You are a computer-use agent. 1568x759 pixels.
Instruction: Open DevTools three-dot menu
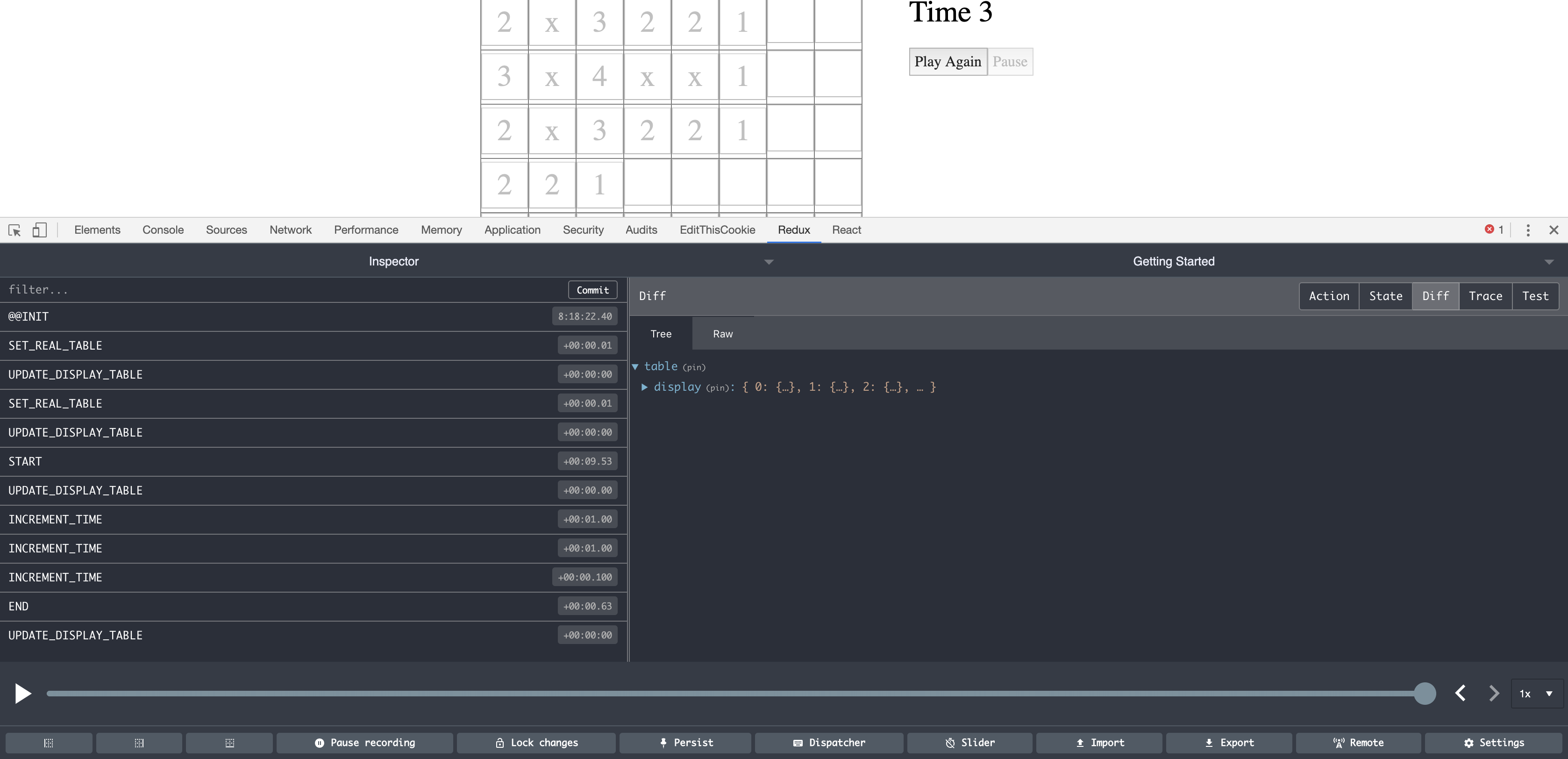(x=1528, y=230)
